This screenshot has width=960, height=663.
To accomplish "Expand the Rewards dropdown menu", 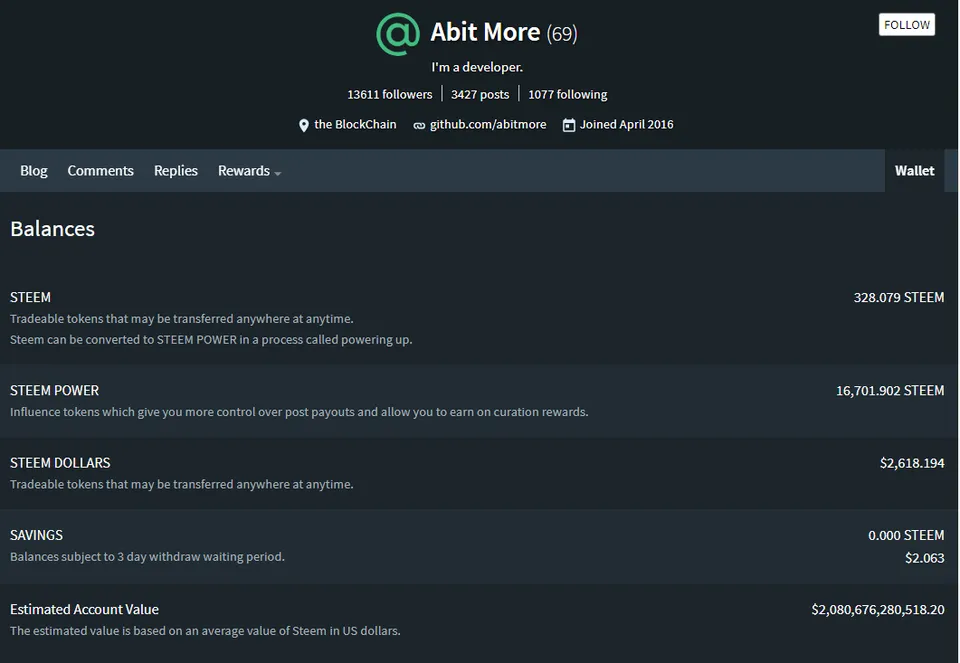I will point(249,171).
